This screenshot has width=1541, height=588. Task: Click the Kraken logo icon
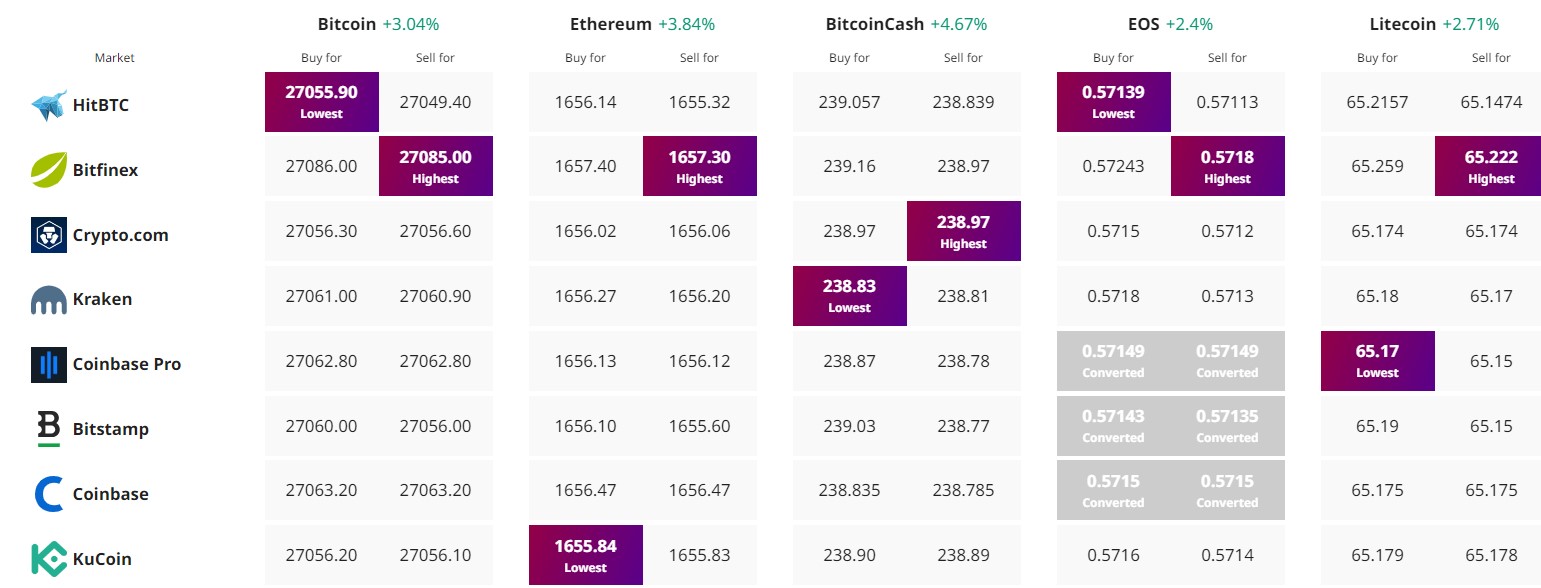point(49,300)
